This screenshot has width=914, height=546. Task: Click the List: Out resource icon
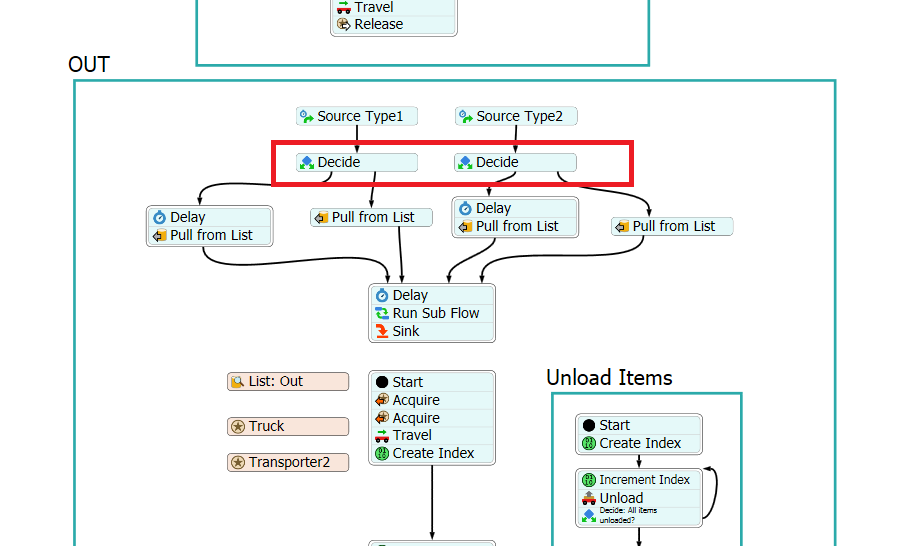pos(238,382)
